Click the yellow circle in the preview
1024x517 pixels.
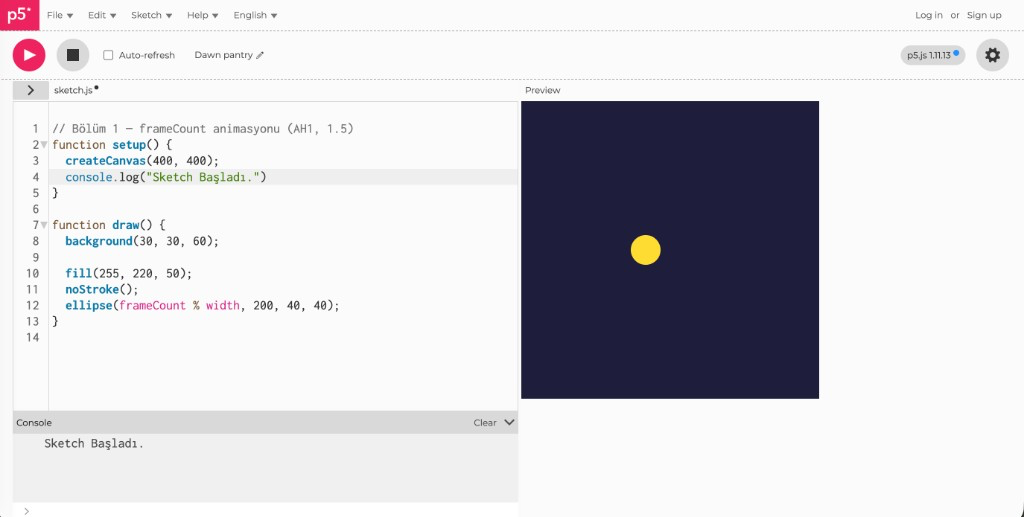point(645,250)
